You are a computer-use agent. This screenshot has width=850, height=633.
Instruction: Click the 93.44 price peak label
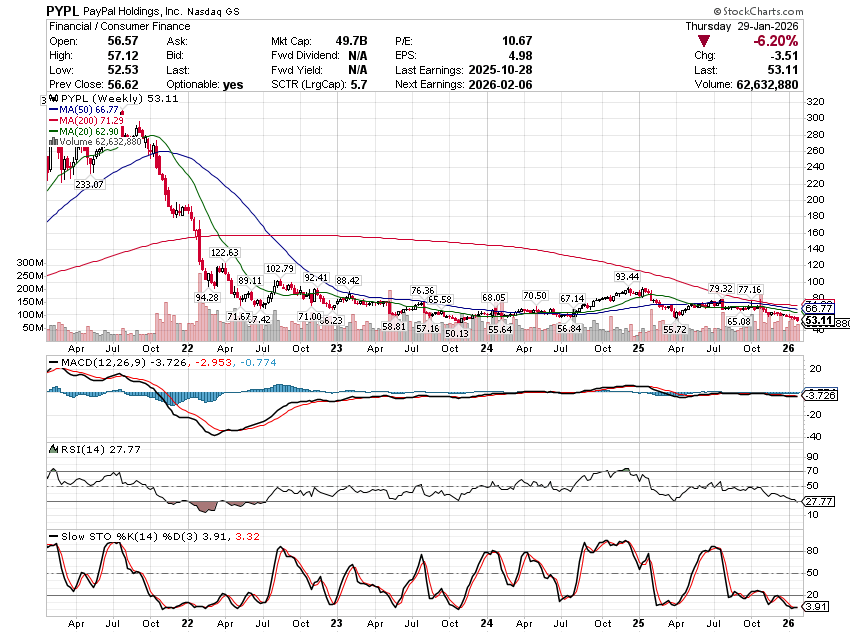pos(627,276)
